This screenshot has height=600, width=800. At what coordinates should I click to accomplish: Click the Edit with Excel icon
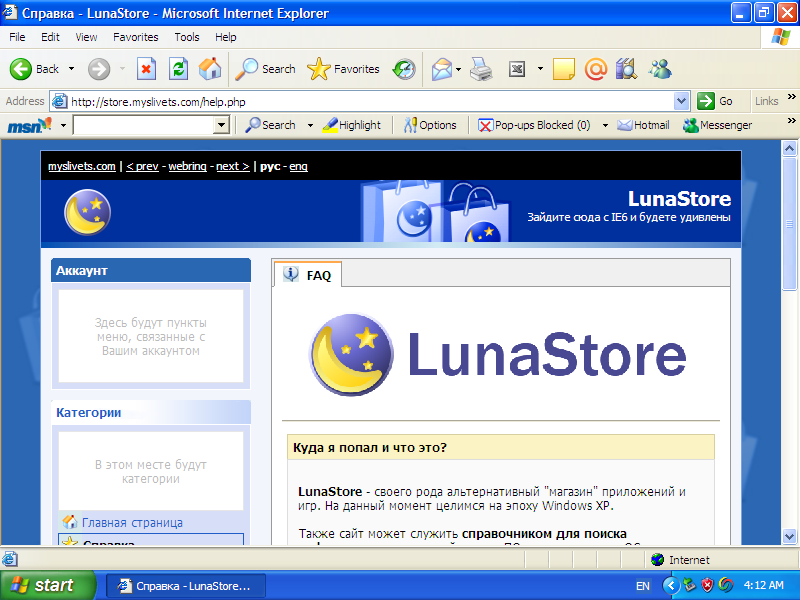517,69
